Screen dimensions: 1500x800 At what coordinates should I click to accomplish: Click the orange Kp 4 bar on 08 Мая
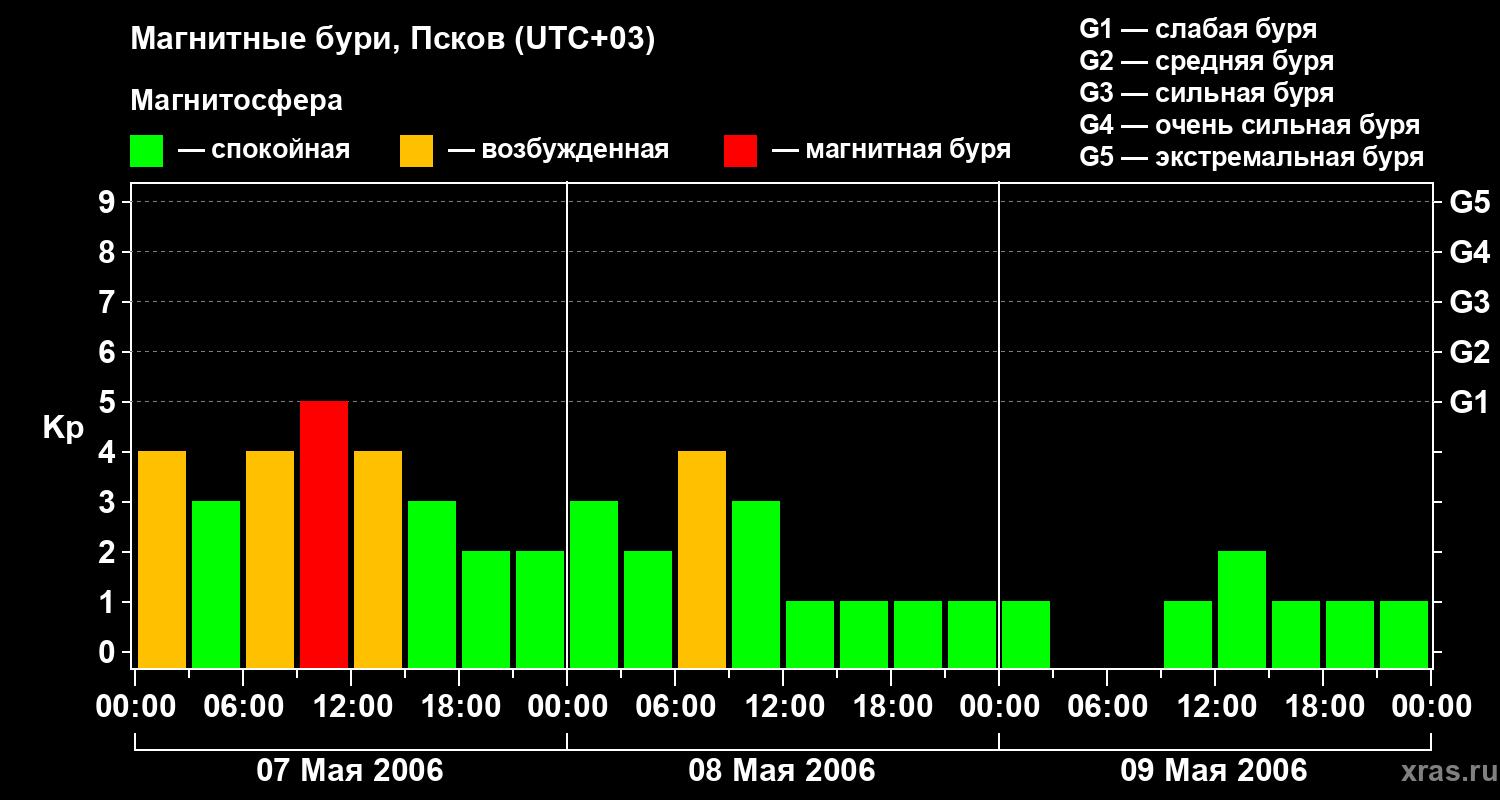click(702, 560)
